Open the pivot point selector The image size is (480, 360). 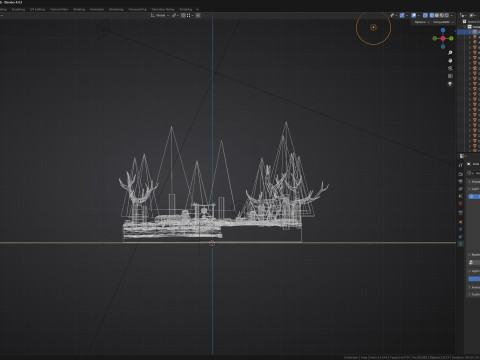(175, 15)
